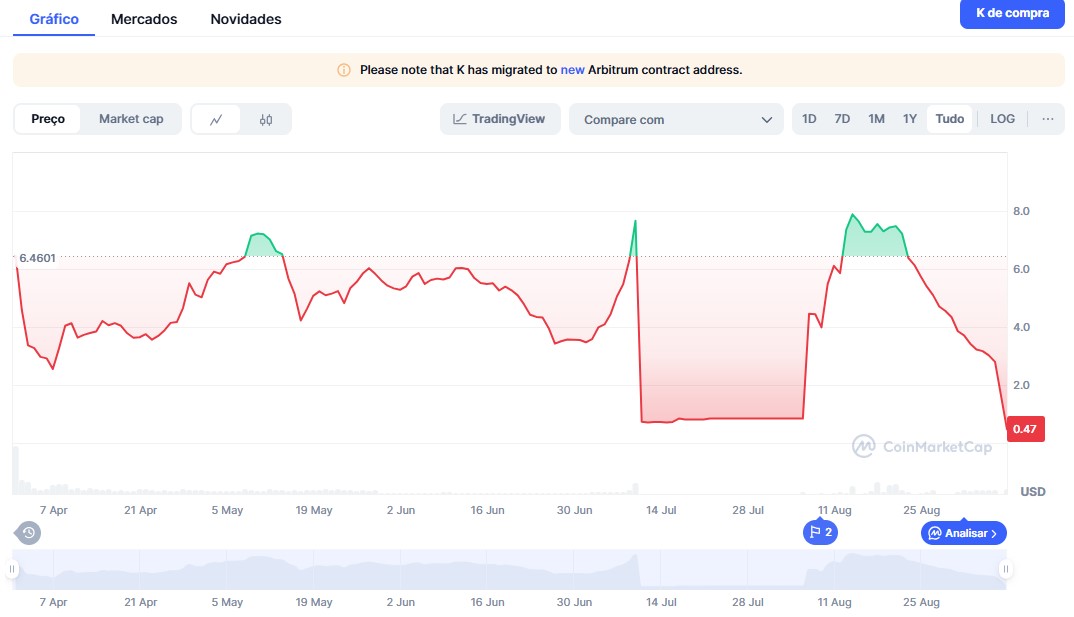Image resolution: width=1074 pixels, height=617 pixels.
Task: Click the right handle of range navigator
Action: [x=1006, y=569]
